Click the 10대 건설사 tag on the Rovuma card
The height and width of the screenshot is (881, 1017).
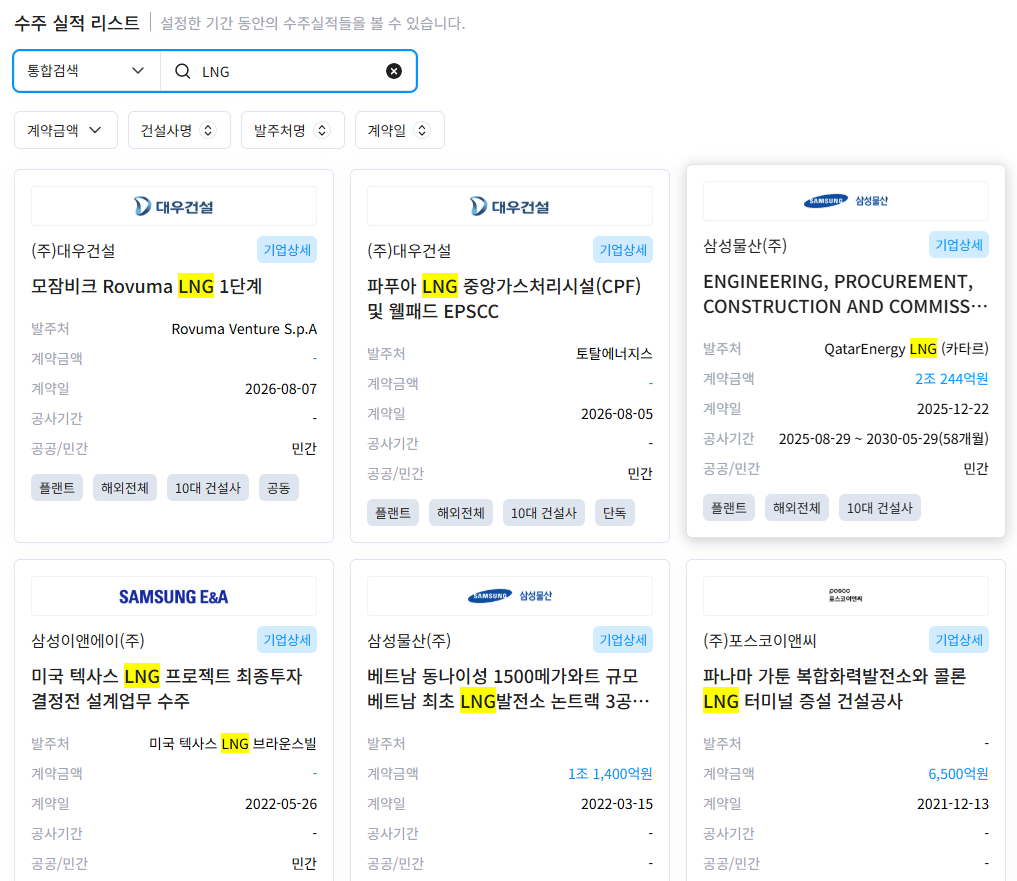click(208, 488)
